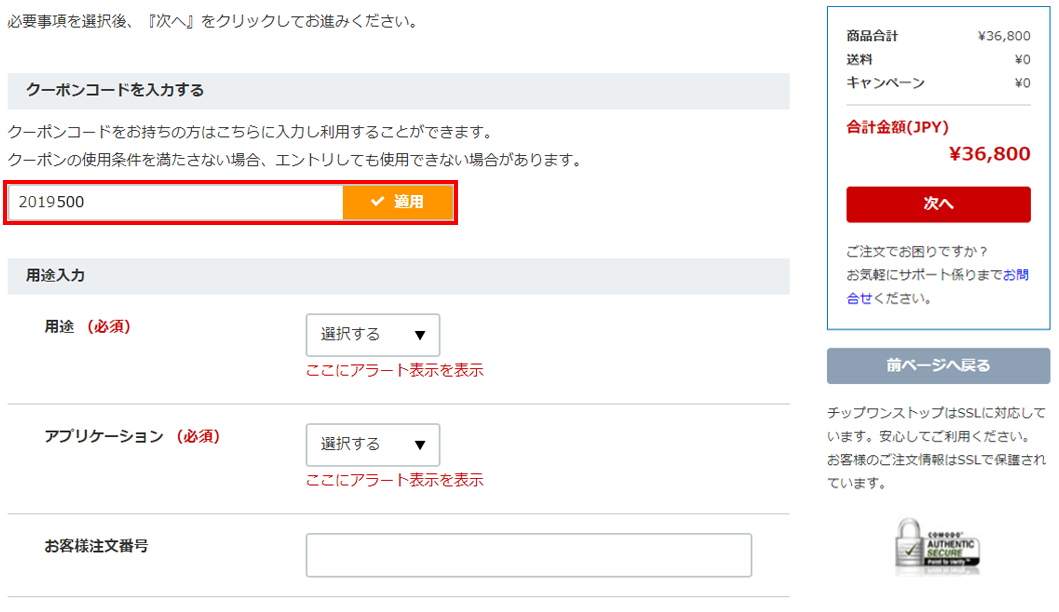This screenshot has width=1059, height=612.
Task: Open the 用途 選択する dropdown
Action: tap(372, 335)
